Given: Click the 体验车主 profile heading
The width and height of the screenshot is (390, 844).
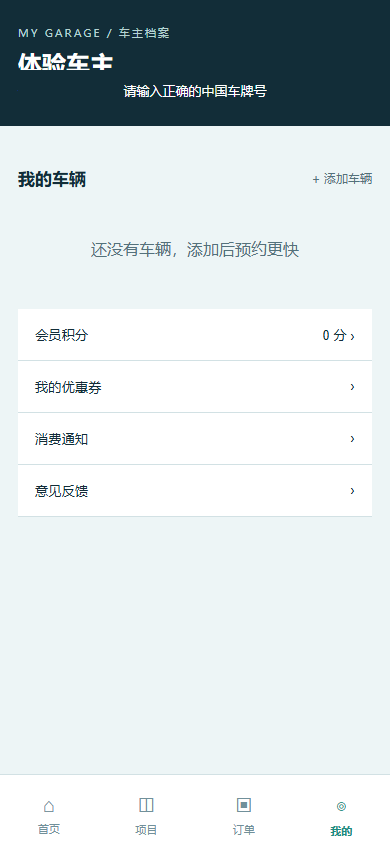Looking at the screenshot, I should 65,61.
